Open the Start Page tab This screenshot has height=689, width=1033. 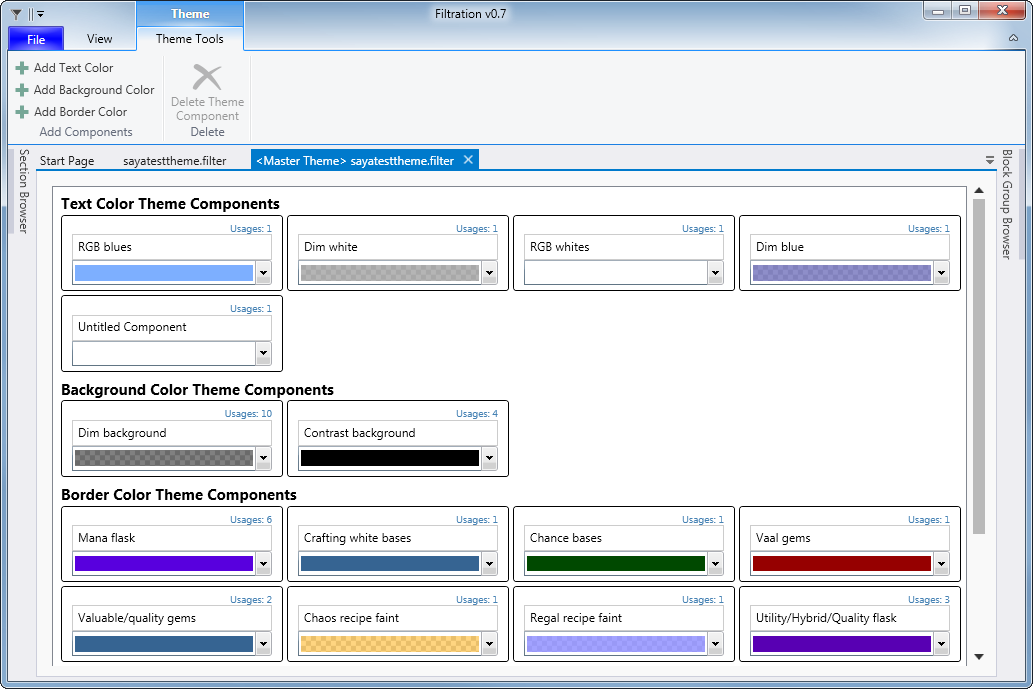click(66, 159)
